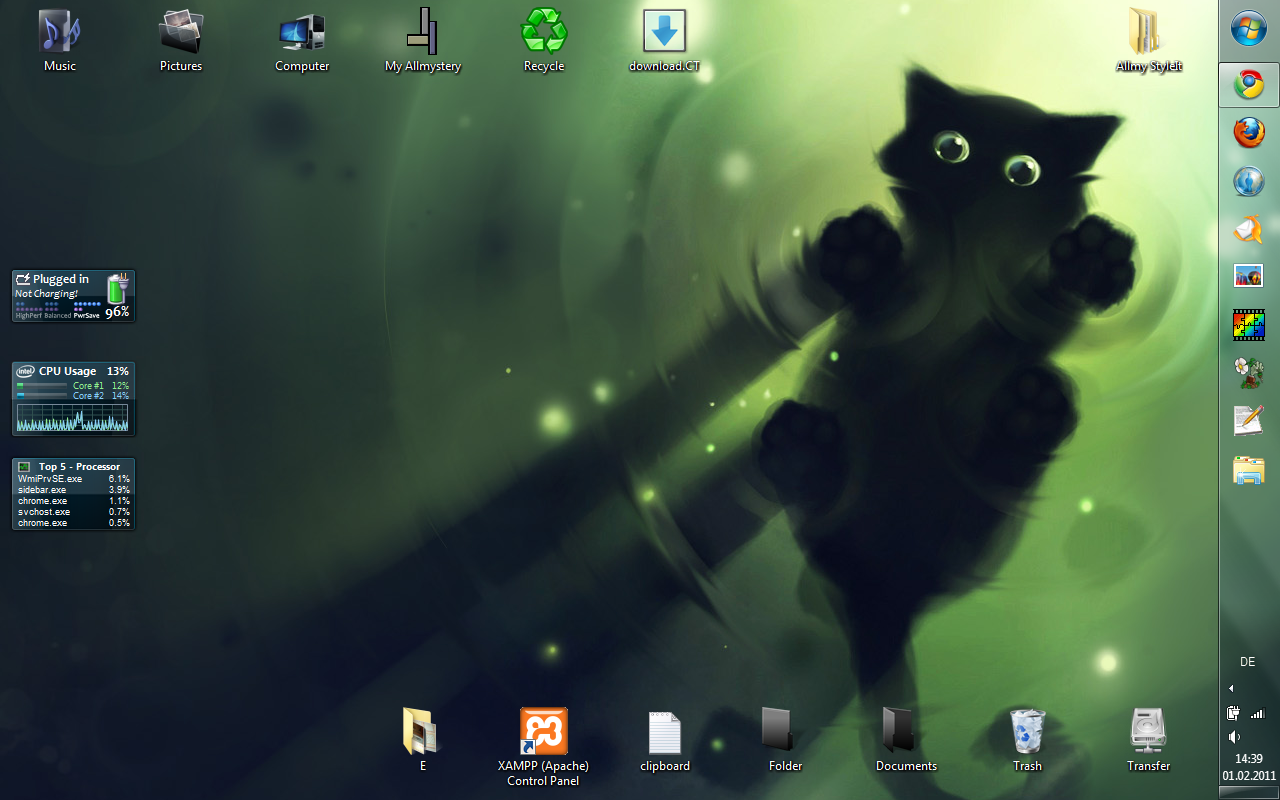
Task: Show hidden tray icons arrow
Action: (x=1231, y=688)
